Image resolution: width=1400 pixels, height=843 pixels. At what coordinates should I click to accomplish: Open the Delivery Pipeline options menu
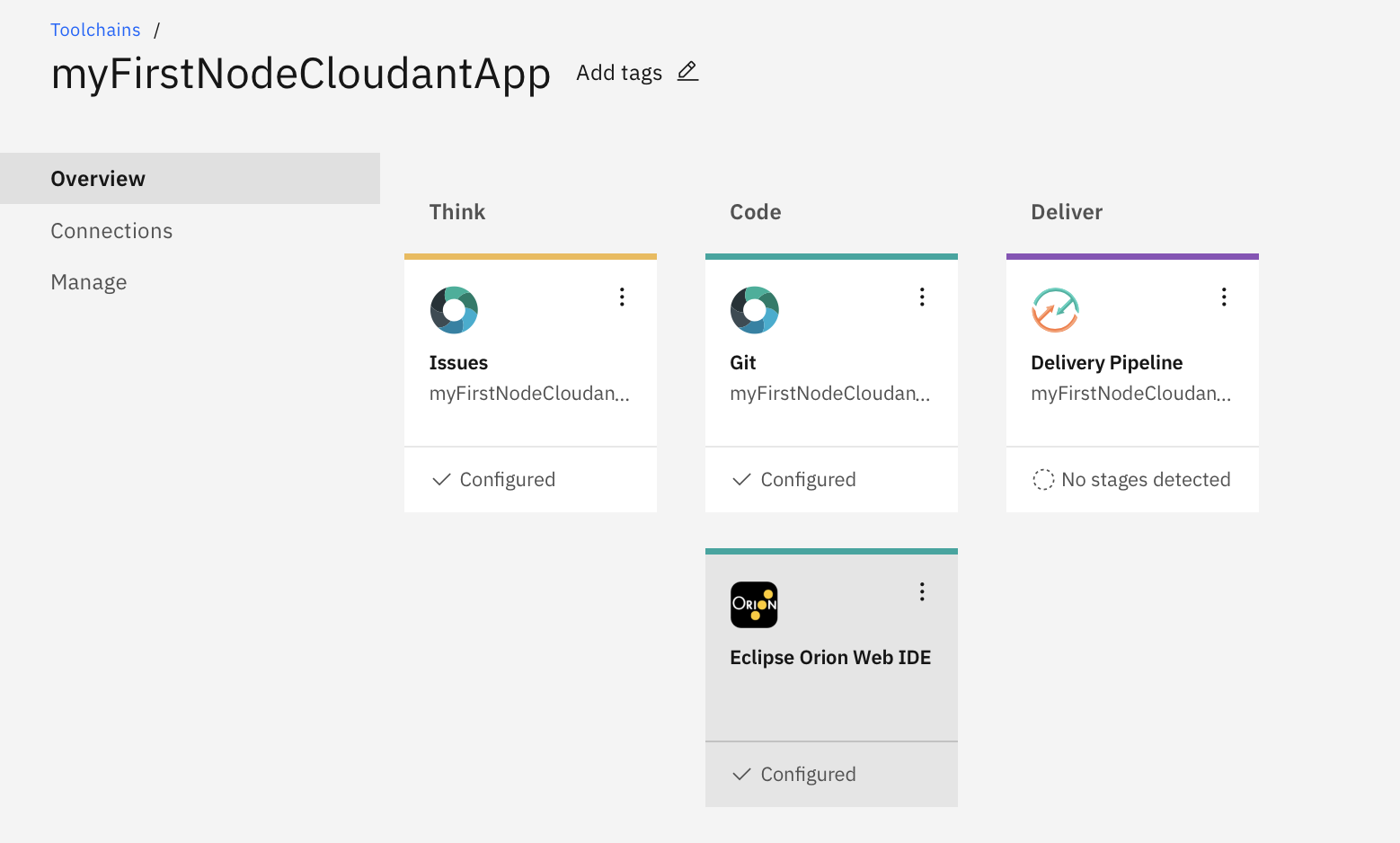tap(1224, 297)
